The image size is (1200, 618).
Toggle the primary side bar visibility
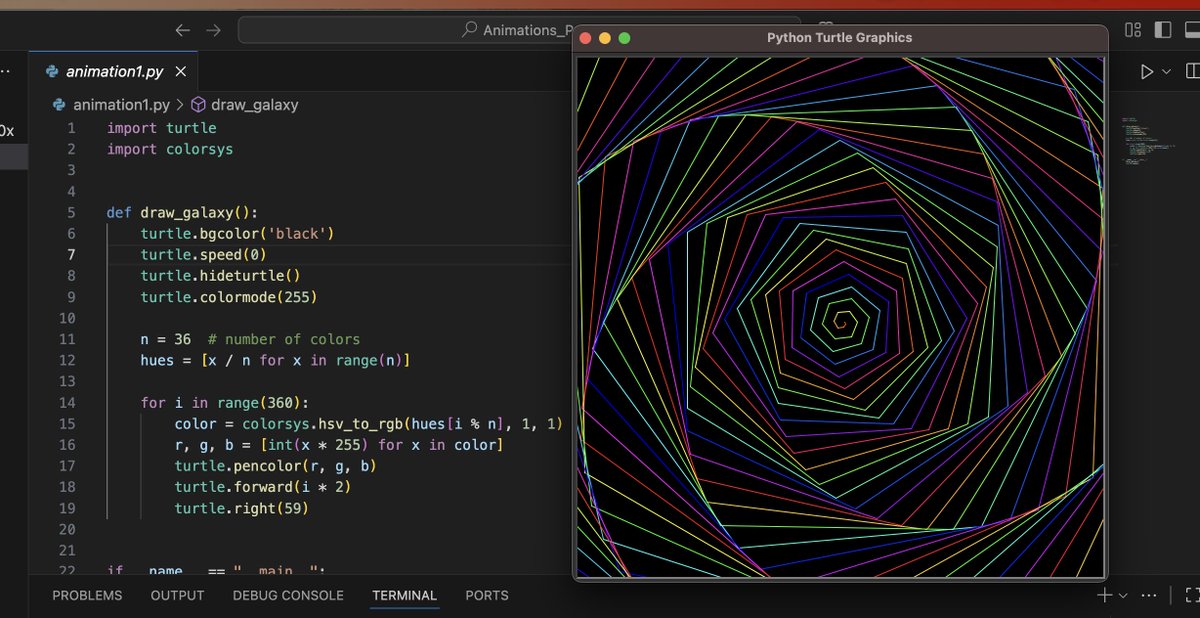[x=1163, y=30]
